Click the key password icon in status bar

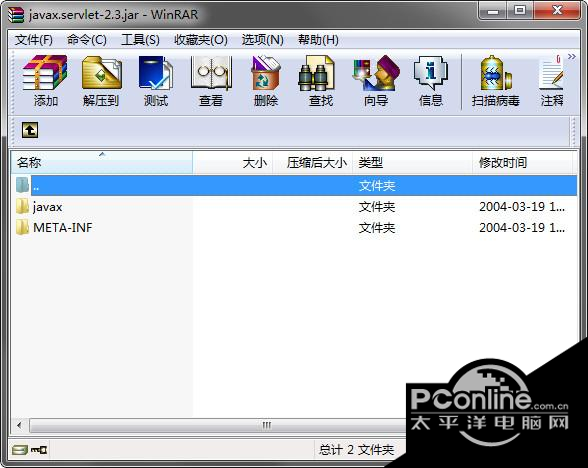pyautogui.click(x=39, y=449)
